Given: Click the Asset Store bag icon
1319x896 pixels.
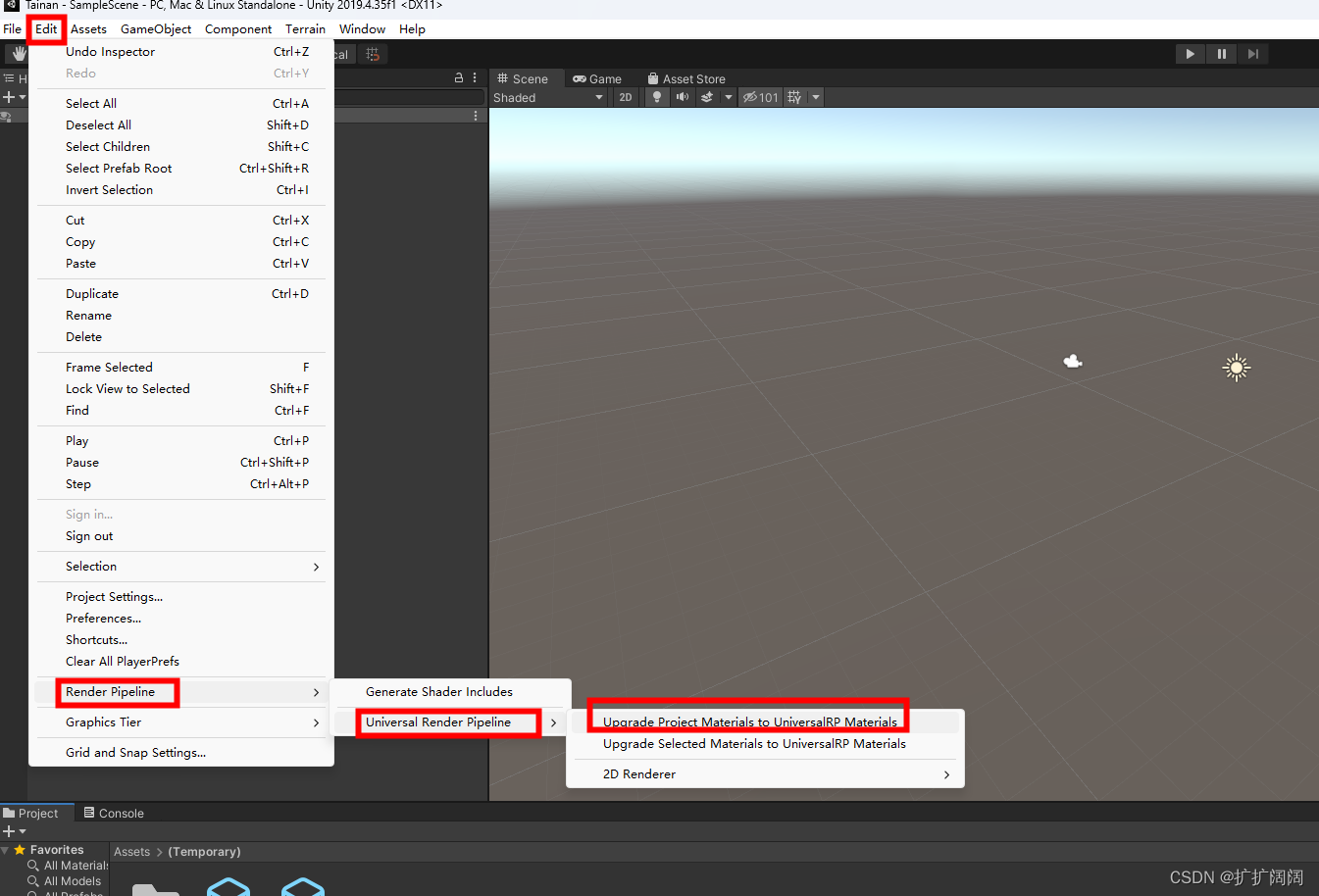Looking at the screenshot, I should tap(653, 78).
